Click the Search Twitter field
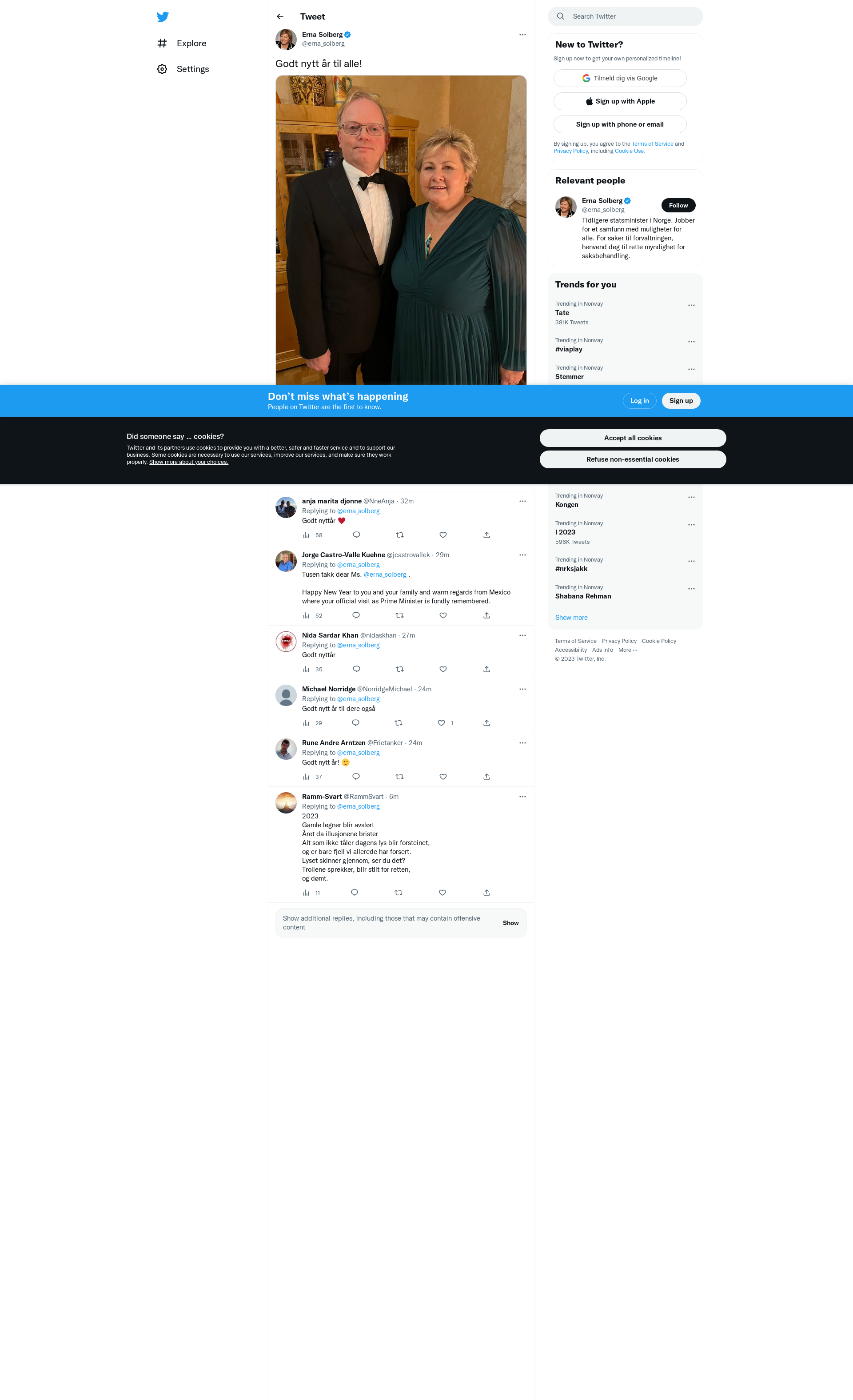The width and height of the screenshot is (853, 1400). tap(625, 16)
